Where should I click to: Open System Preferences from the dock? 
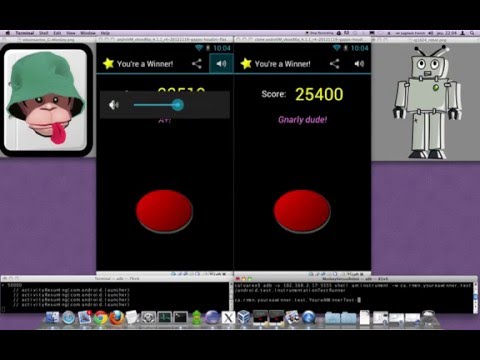coord(148,318)
